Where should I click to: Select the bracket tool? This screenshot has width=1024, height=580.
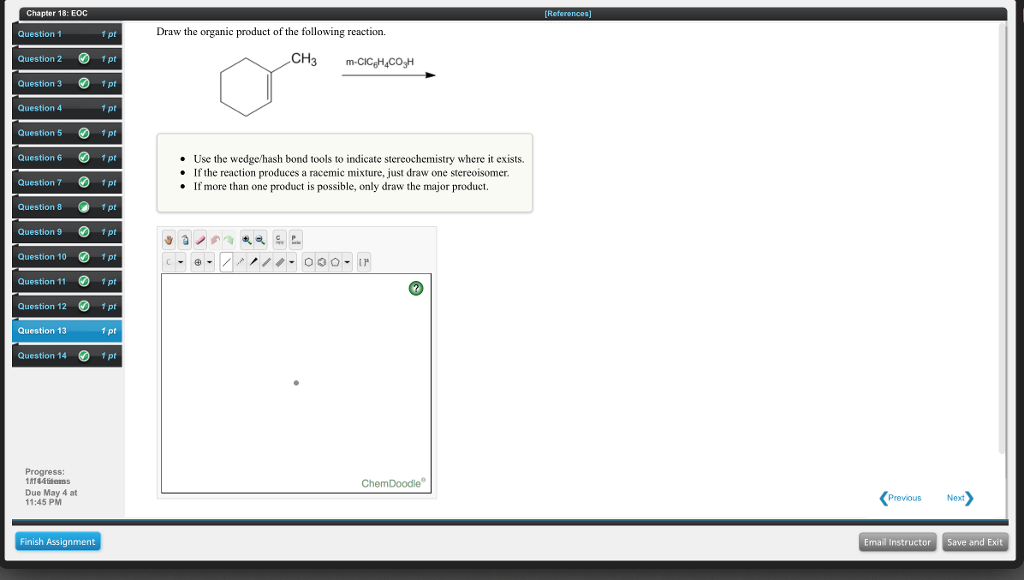pos(364,261)
